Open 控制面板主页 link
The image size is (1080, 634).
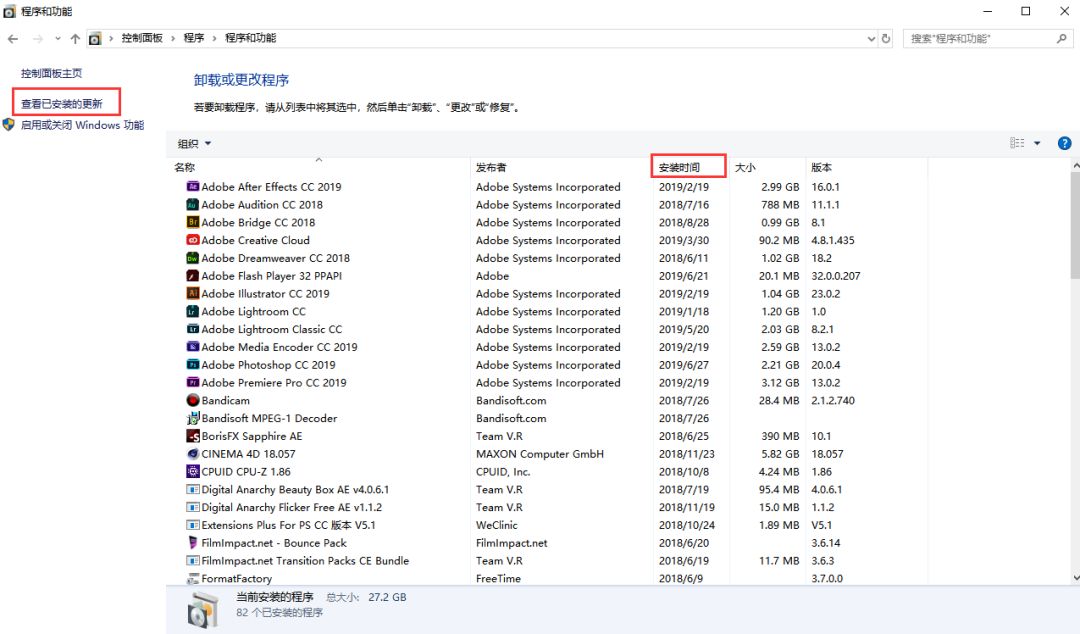click(51, 73)
